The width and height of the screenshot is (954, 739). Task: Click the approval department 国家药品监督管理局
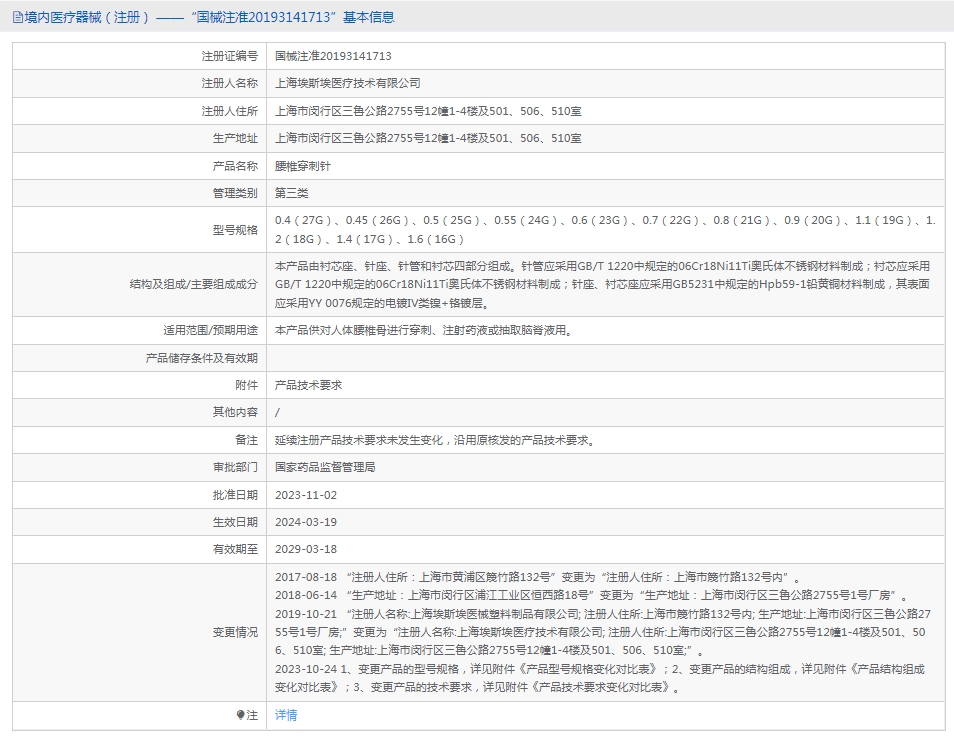coord(325,467)
